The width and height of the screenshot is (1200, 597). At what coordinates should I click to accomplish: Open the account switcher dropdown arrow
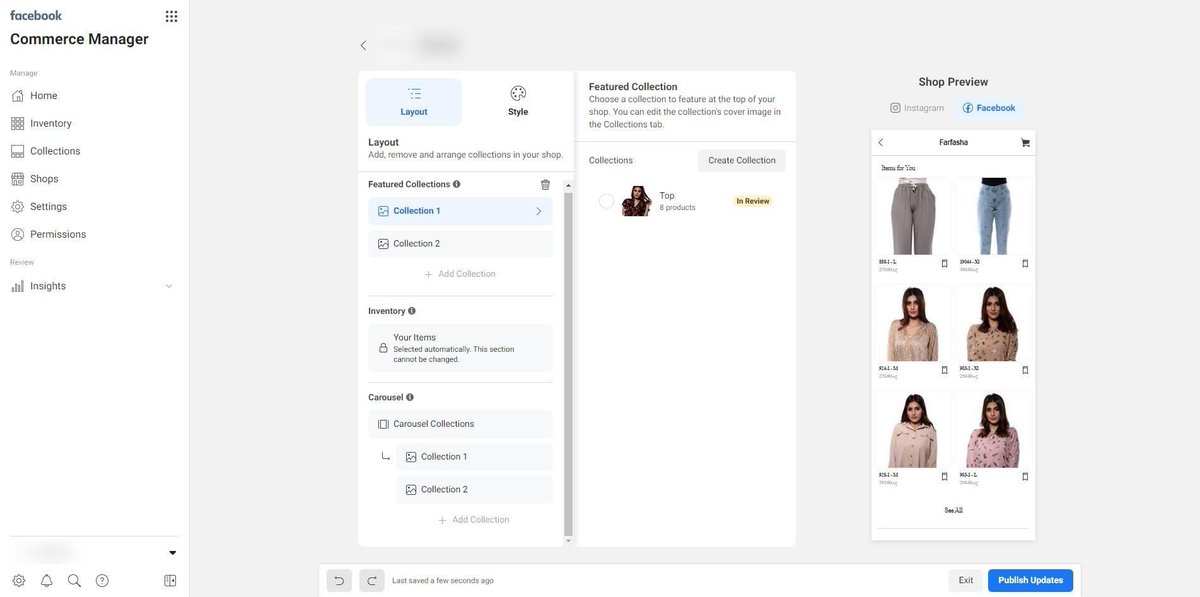[172, 553]
